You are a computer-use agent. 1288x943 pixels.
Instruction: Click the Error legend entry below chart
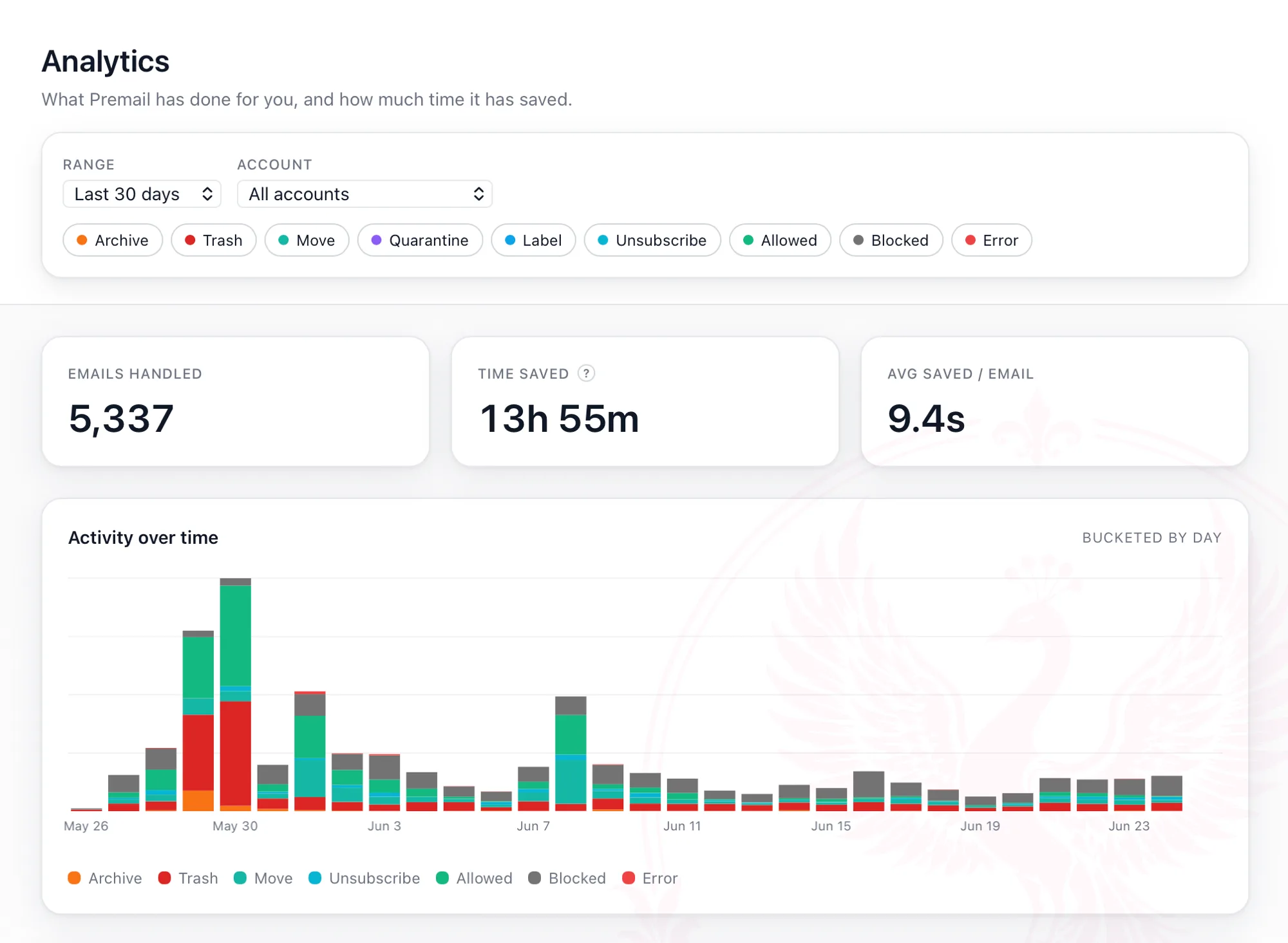pos(650,878)
